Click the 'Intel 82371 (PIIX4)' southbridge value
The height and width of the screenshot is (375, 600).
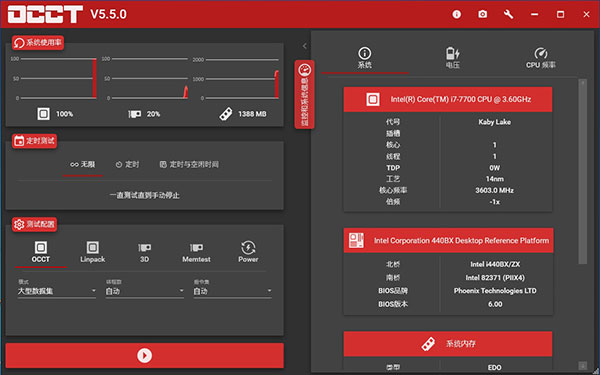point(495,278)
